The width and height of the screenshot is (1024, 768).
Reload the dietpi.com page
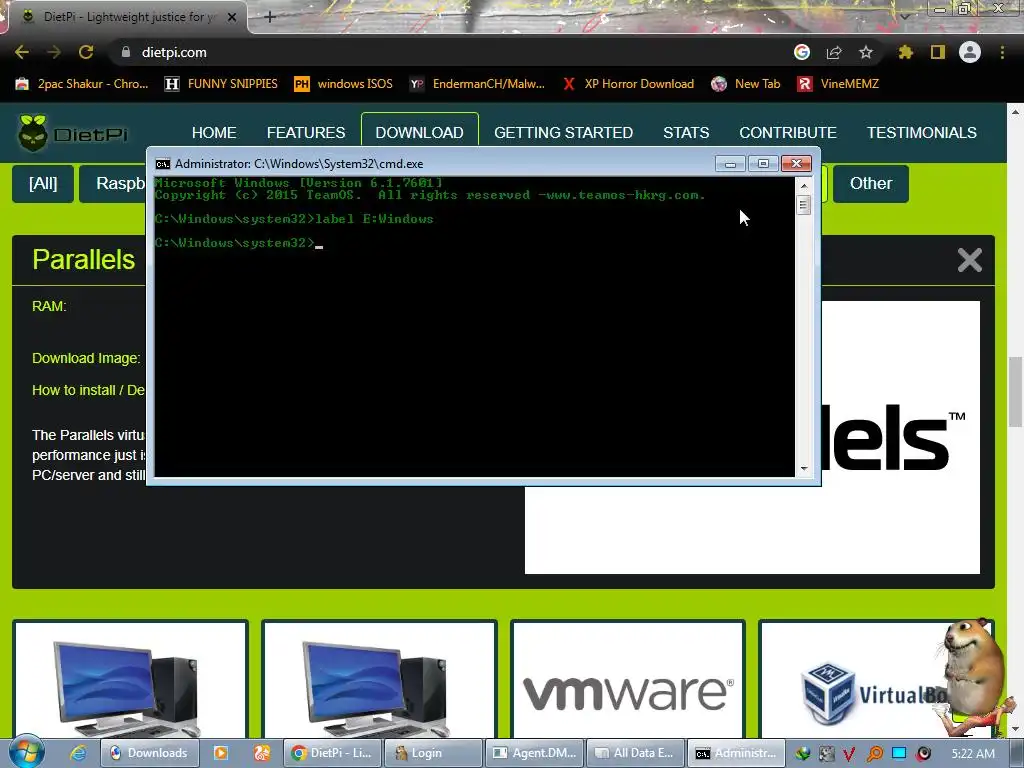tap(86, 52)
